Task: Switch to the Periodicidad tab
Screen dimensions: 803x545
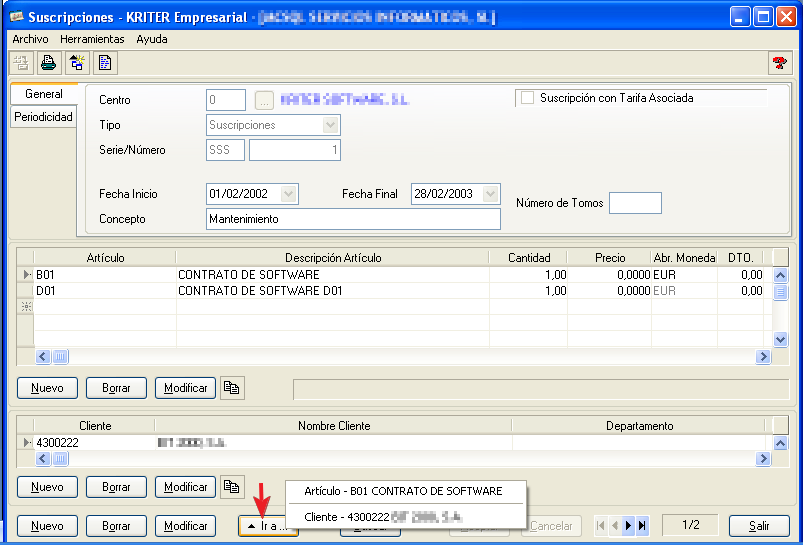Action: click(x=44, y=117)
